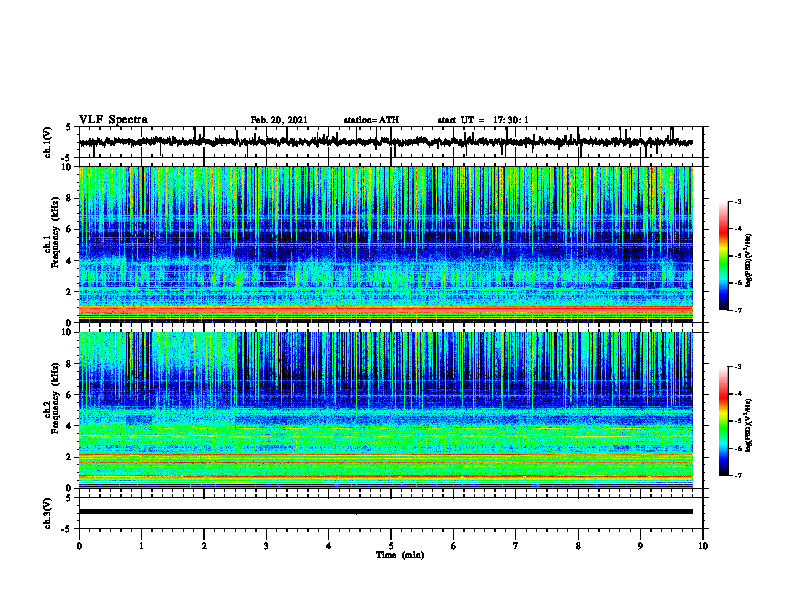
Task: Click time axis tick label "2"
Action: click(204, 546)
